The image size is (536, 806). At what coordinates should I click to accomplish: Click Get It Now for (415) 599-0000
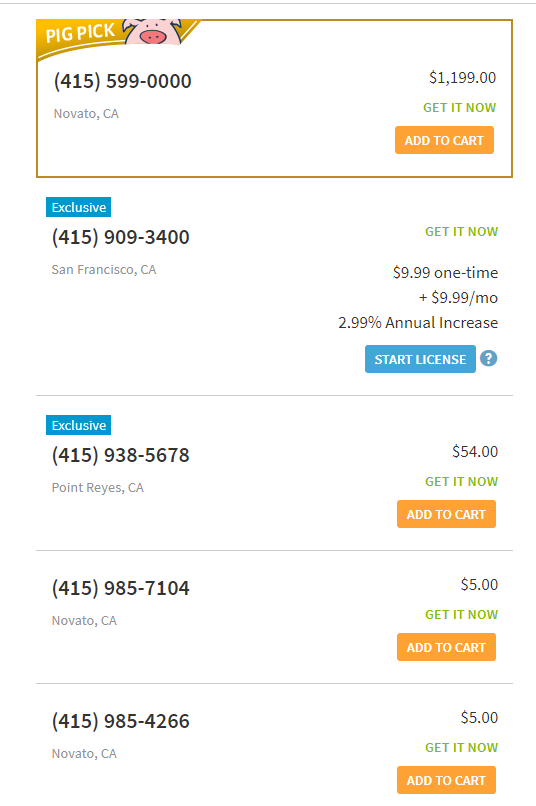(459, 107)
